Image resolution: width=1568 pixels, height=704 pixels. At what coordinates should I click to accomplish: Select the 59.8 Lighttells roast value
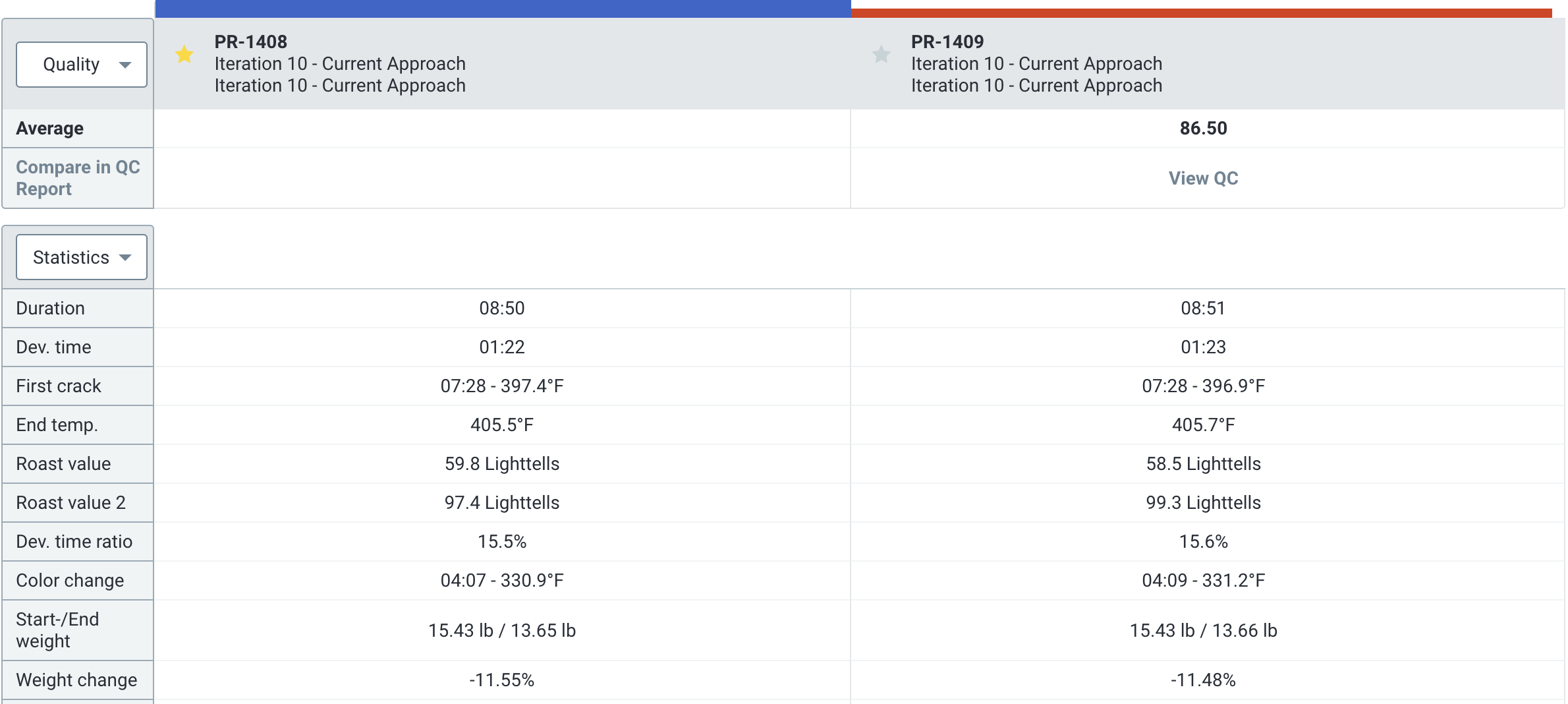pyautogui.click(x=502, y=464)
